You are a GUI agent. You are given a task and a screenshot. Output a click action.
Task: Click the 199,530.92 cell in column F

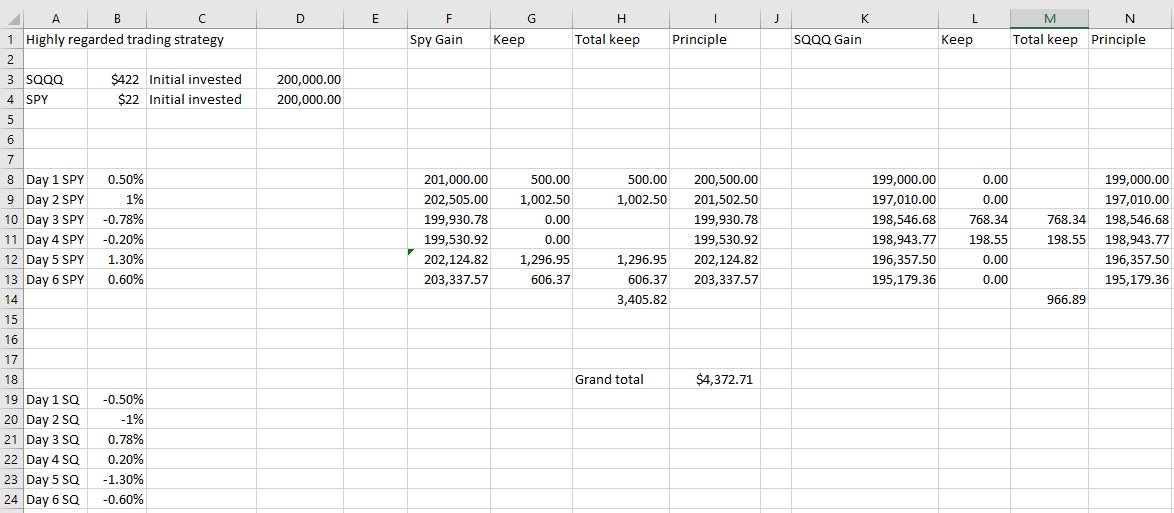[448, 239]
